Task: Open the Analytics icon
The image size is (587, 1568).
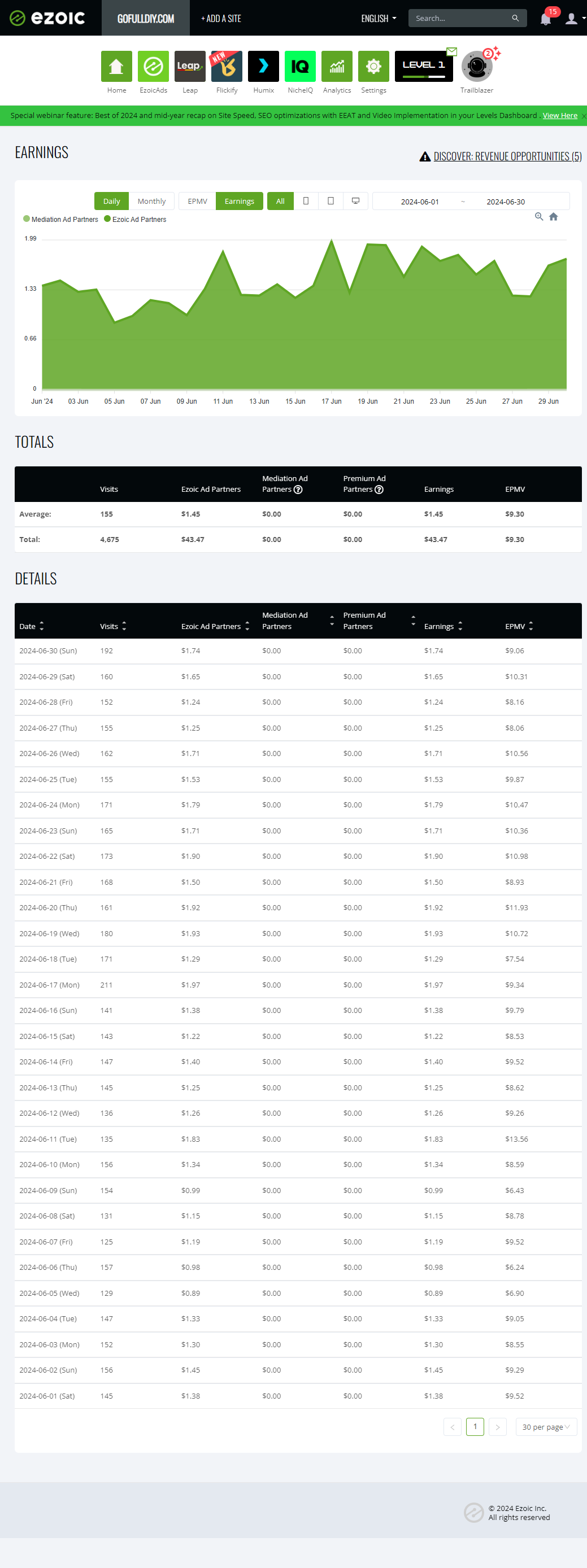Action: [337, 67]
